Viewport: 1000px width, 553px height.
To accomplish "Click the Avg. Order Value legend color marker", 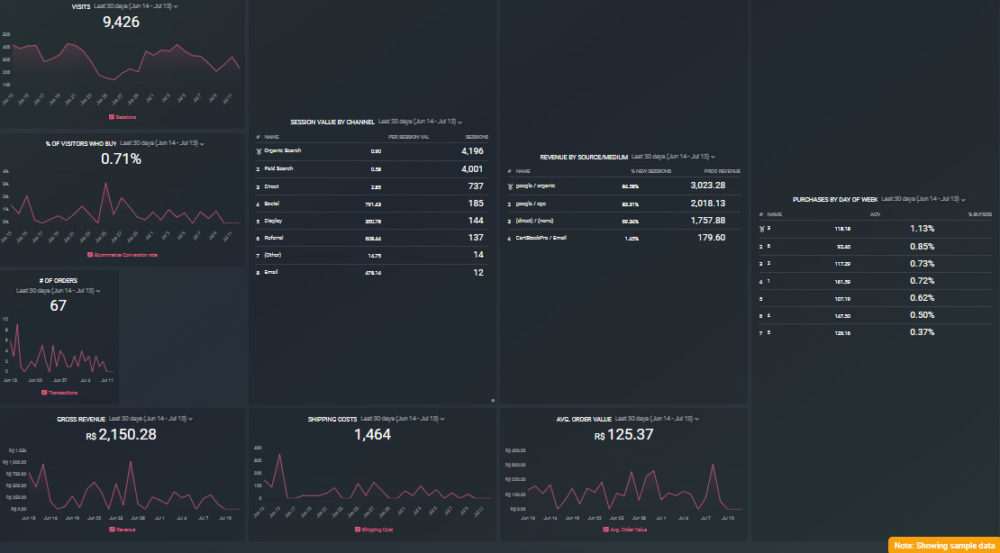I will coord(605,529).
